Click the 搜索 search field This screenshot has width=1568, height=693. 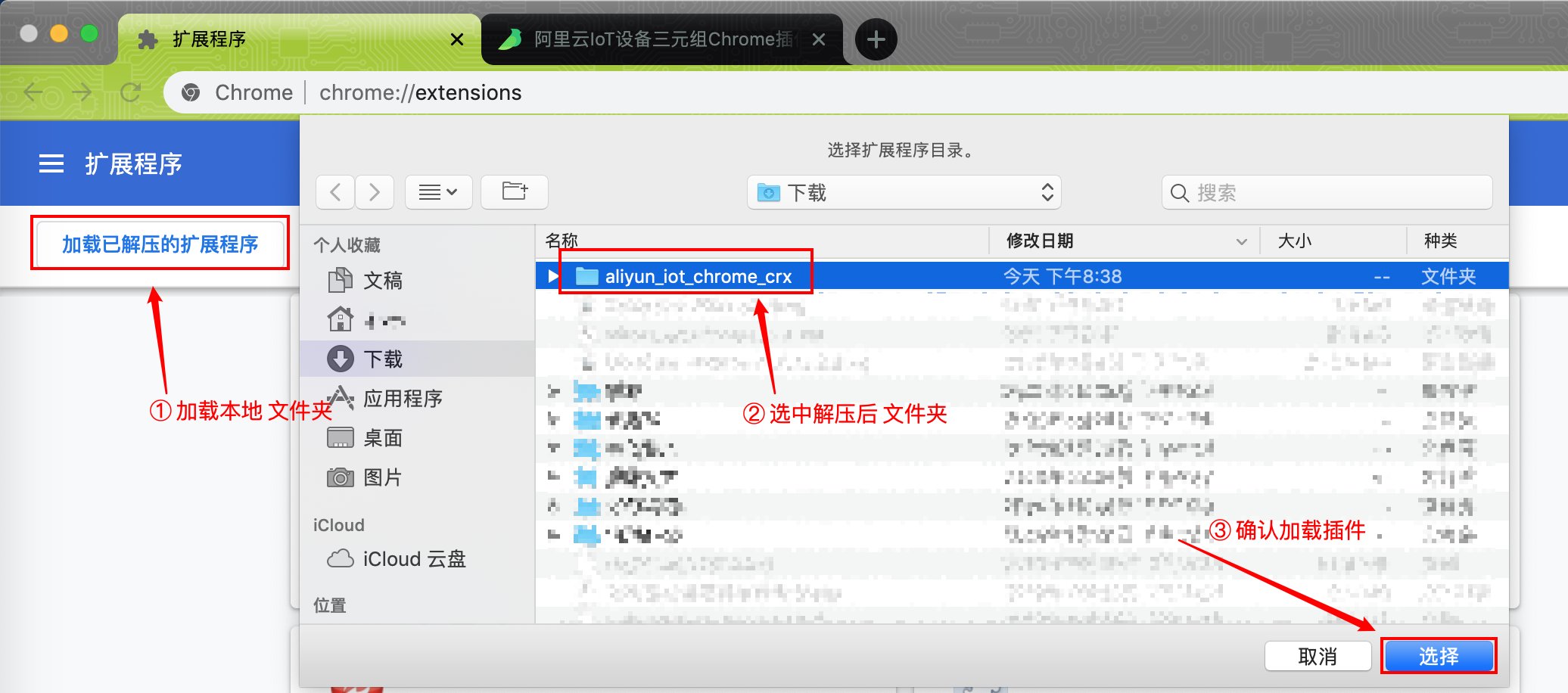coord(1327,192)
